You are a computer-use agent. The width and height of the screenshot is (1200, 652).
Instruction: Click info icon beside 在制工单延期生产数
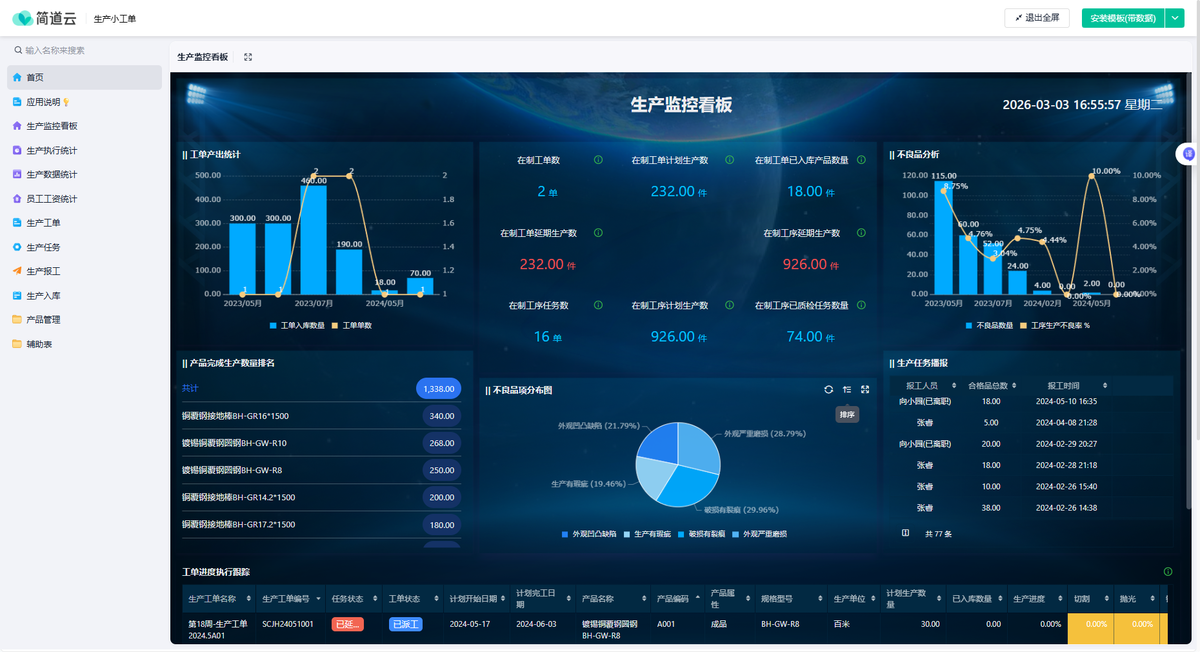598,233
